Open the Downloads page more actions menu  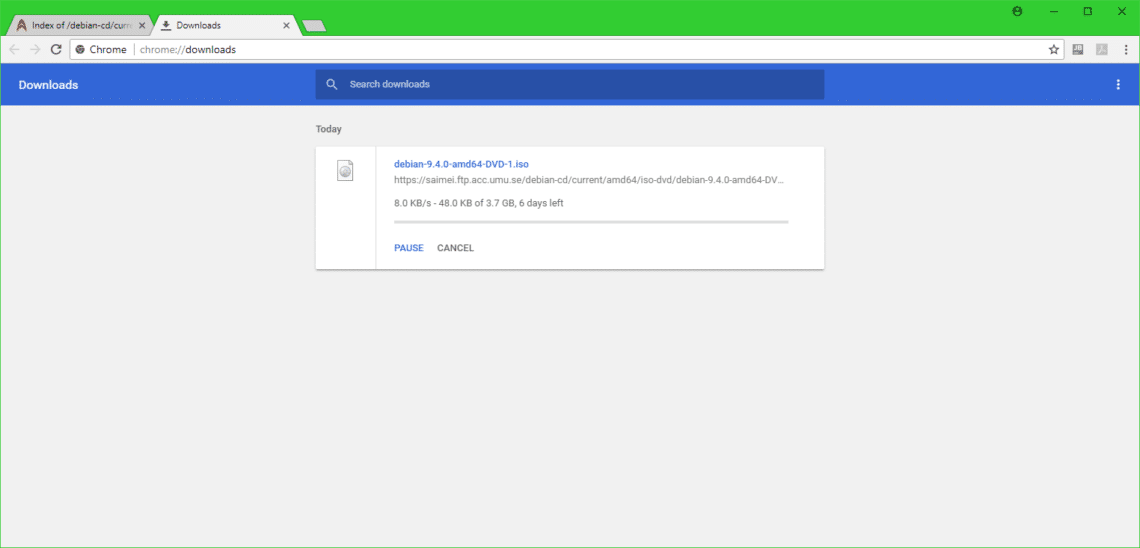point(1118,84)
